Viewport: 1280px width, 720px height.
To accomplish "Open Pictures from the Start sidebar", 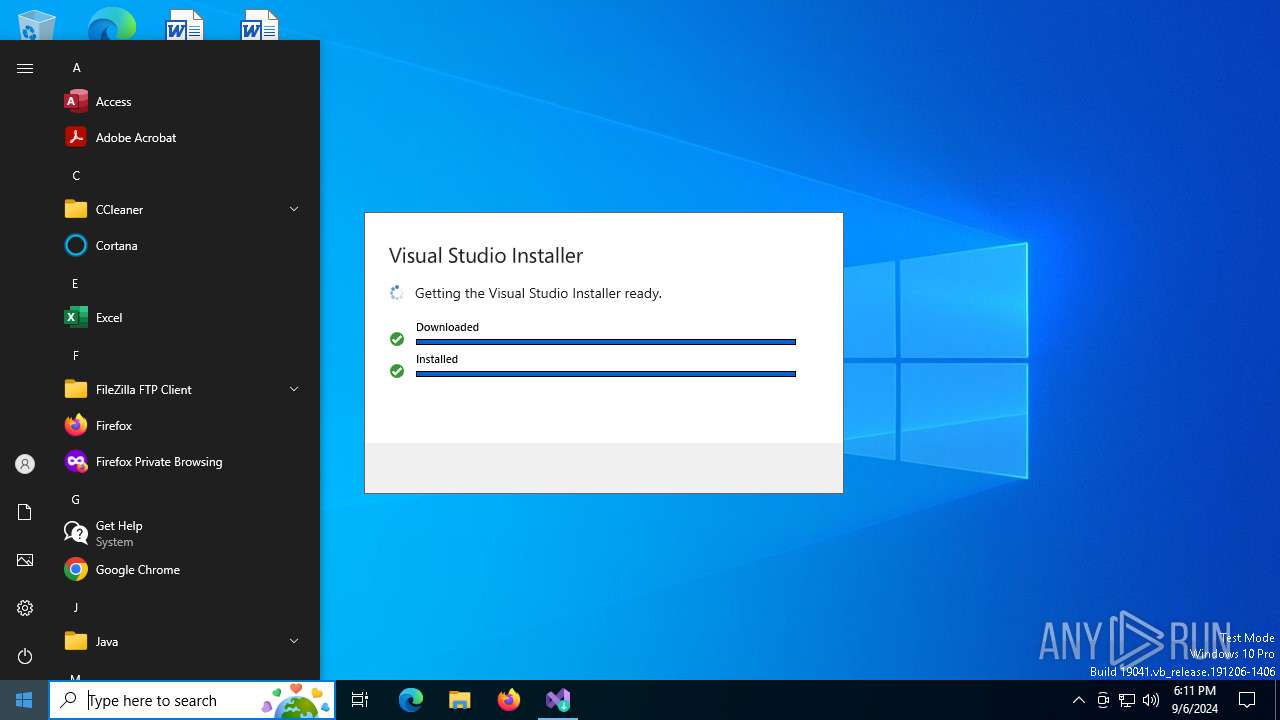I will point(25,560).
